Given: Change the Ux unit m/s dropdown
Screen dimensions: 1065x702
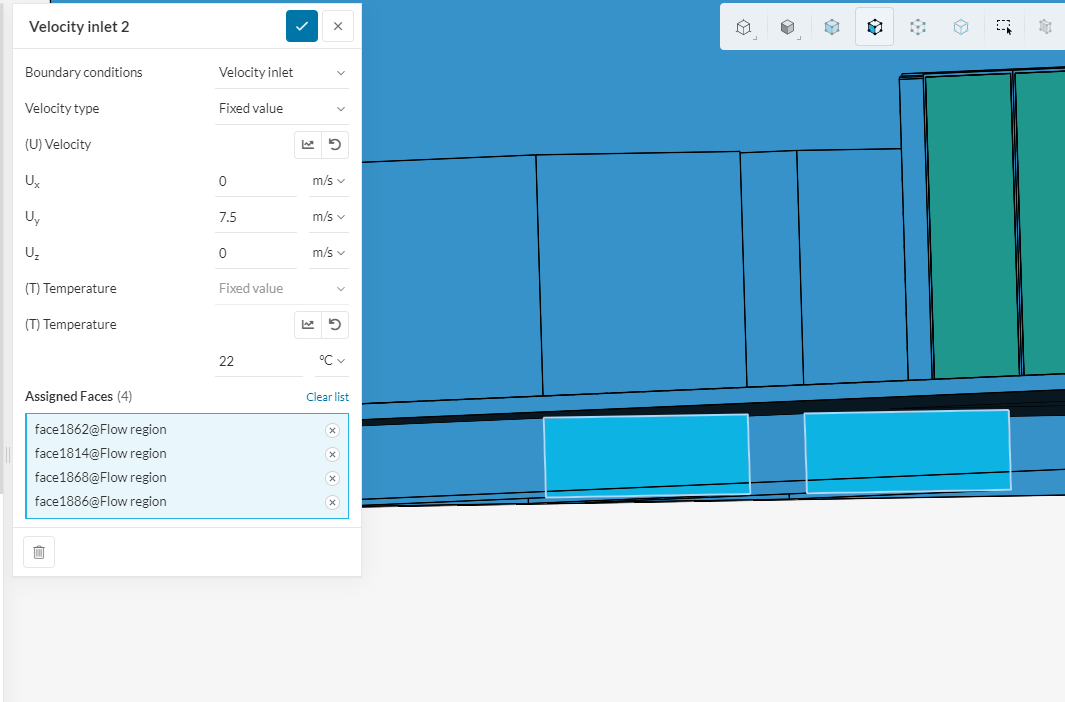Looking at the screenshot, I should coord(329,181).
